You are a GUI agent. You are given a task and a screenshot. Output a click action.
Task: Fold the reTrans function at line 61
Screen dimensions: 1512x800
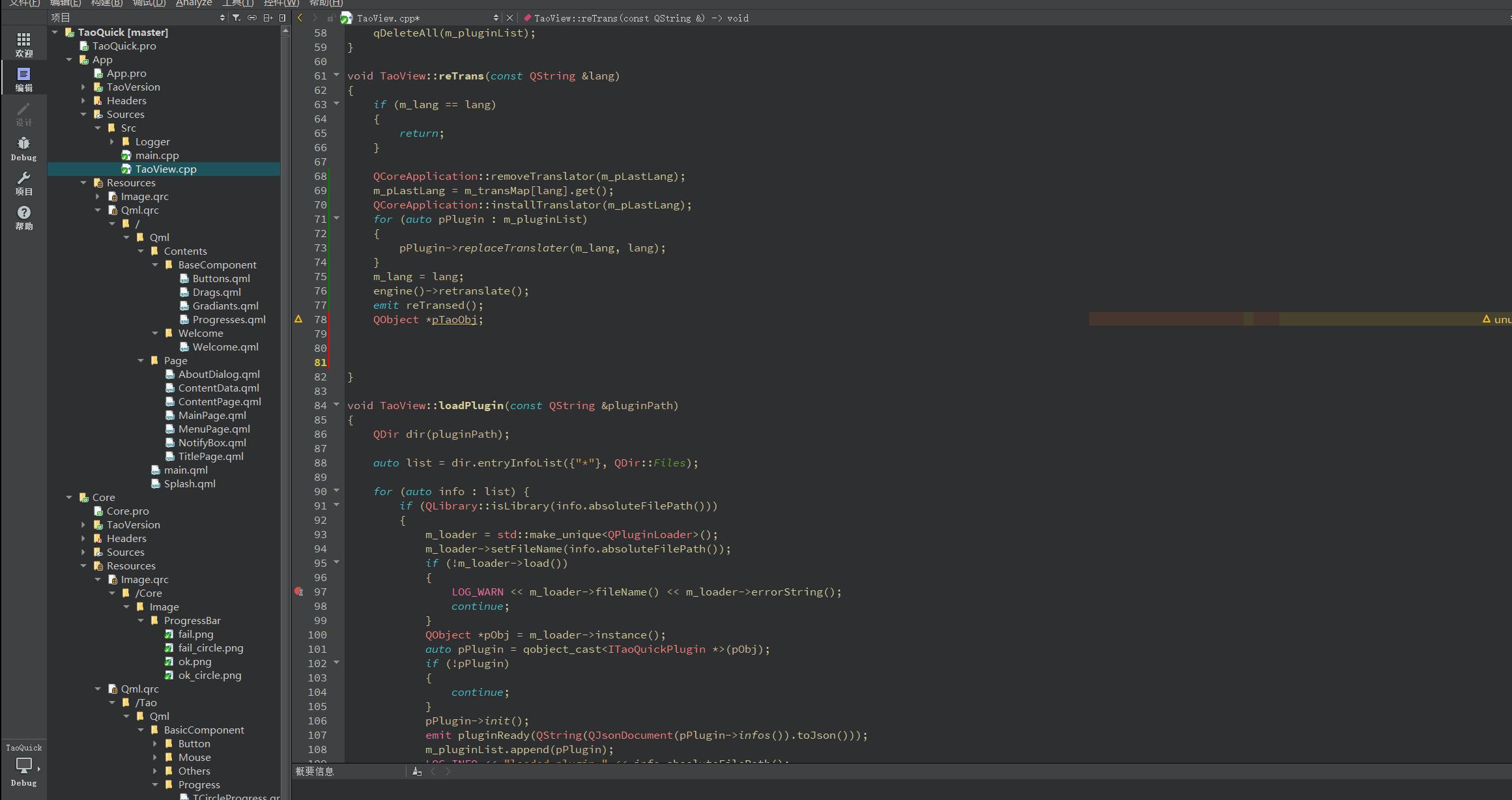[337, 75]
